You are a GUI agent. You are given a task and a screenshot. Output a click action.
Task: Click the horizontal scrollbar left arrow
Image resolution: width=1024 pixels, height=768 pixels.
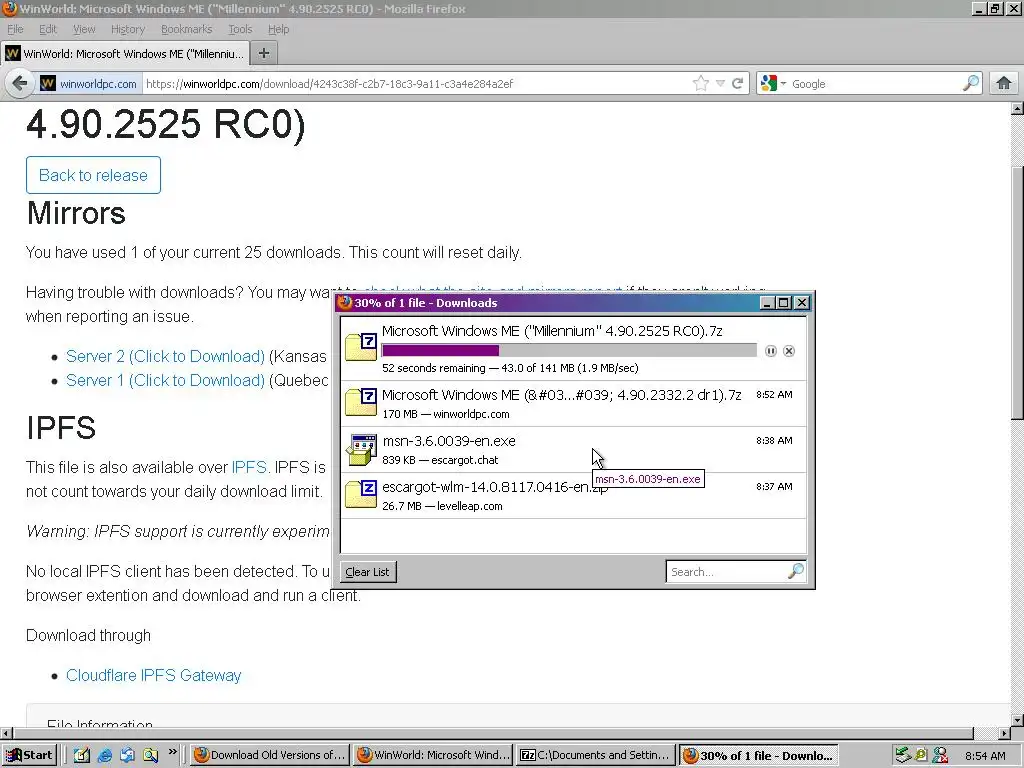click(x=6, y=733)
